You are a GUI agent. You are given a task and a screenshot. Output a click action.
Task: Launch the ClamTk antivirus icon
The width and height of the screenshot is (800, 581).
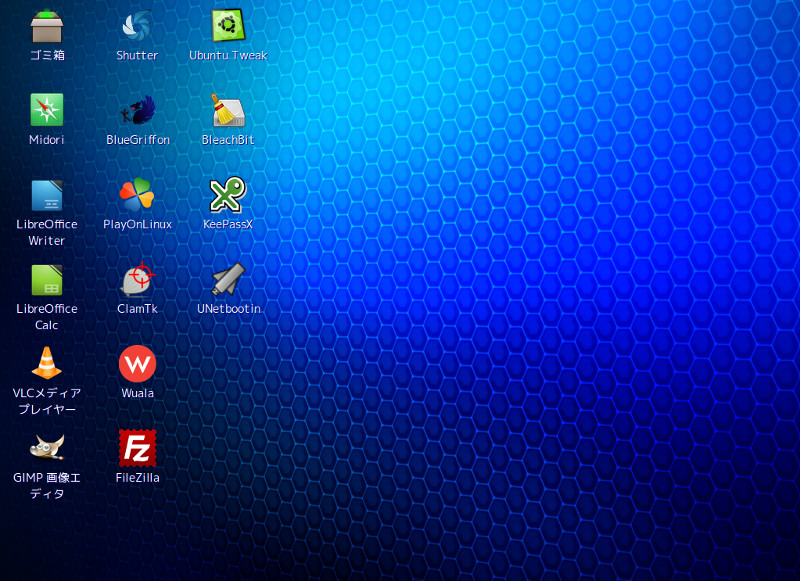pyautogui.click(x=137, y=279)
